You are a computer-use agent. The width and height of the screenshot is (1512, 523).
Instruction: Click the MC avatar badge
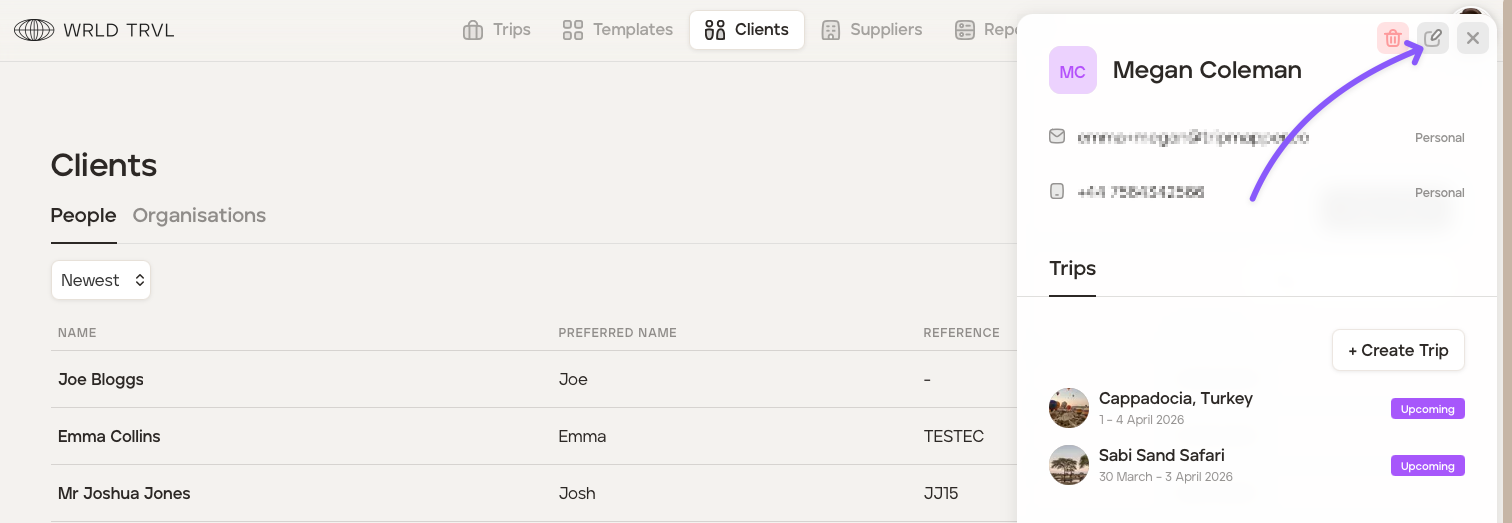coord(1073,71)
